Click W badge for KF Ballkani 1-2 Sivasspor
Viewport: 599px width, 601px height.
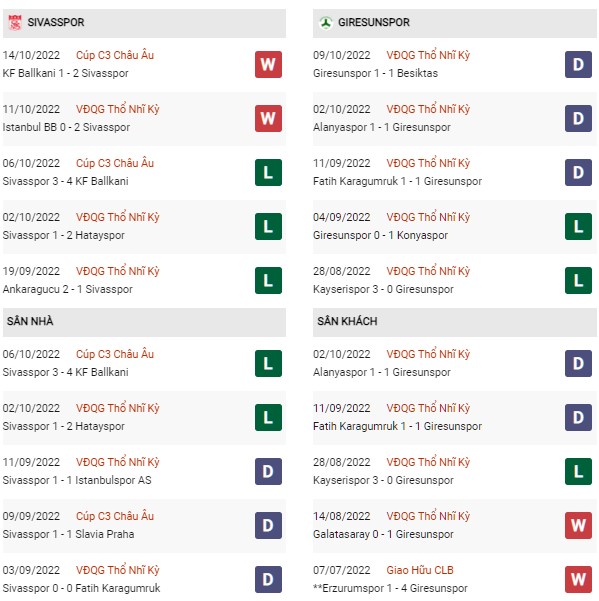coord(268,64)
